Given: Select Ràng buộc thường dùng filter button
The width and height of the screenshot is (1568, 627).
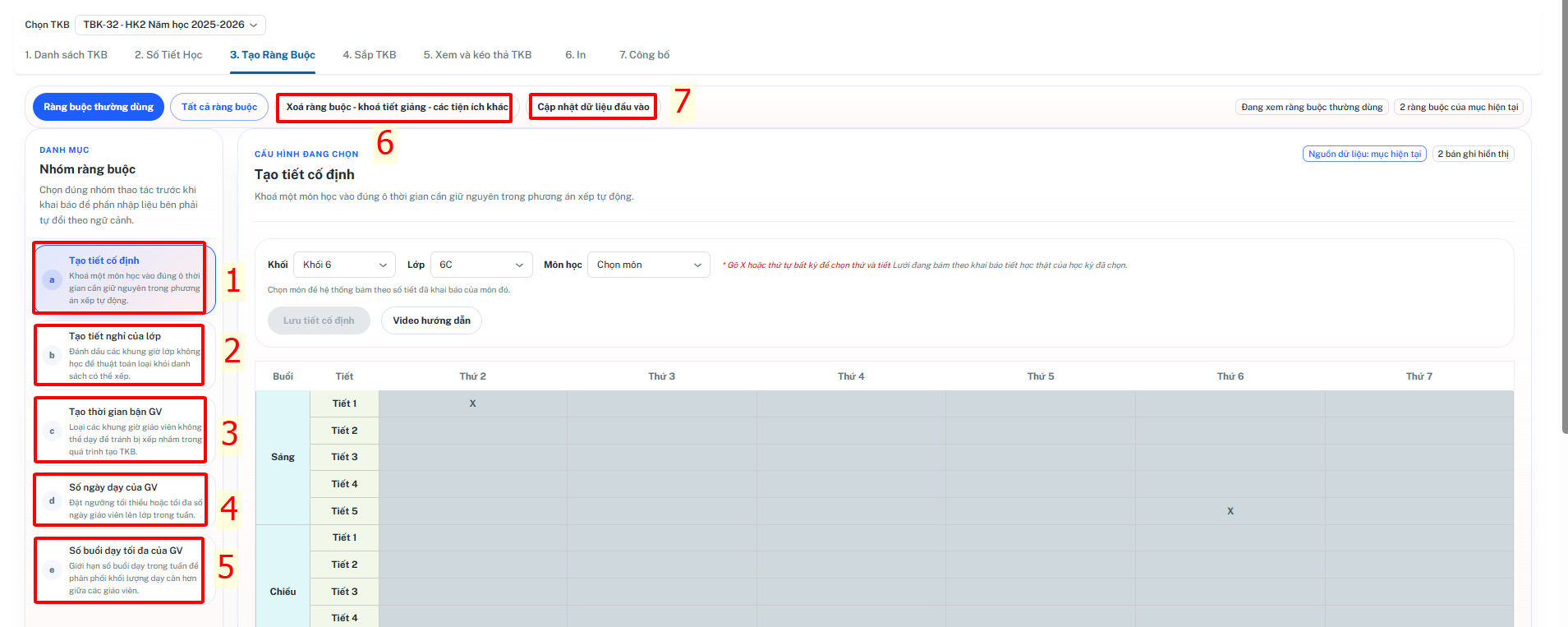Looking at the screenshot, I should point(99,107).
